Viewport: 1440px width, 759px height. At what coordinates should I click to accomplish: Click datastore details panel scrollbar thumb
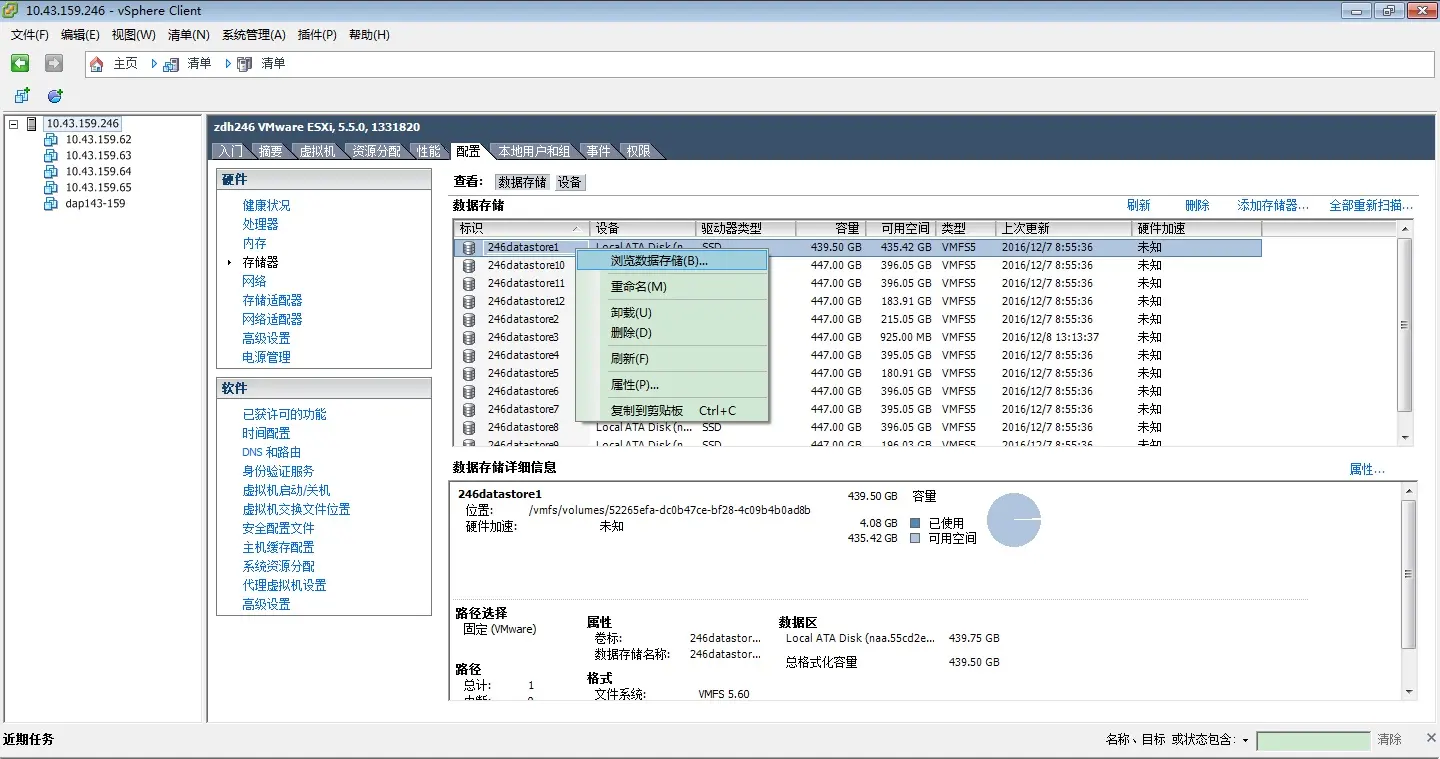click(1408, 574)
